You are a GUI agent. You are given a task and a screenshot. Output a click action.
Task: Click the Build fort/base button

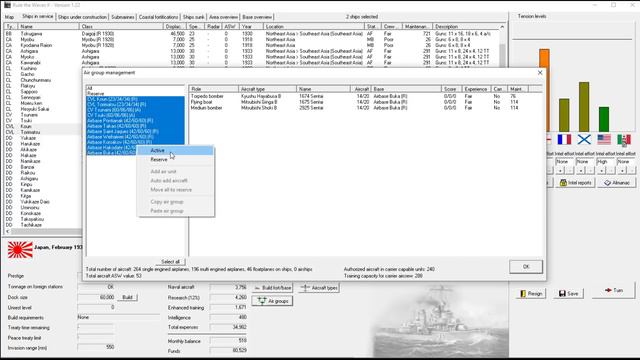(272, 288)
